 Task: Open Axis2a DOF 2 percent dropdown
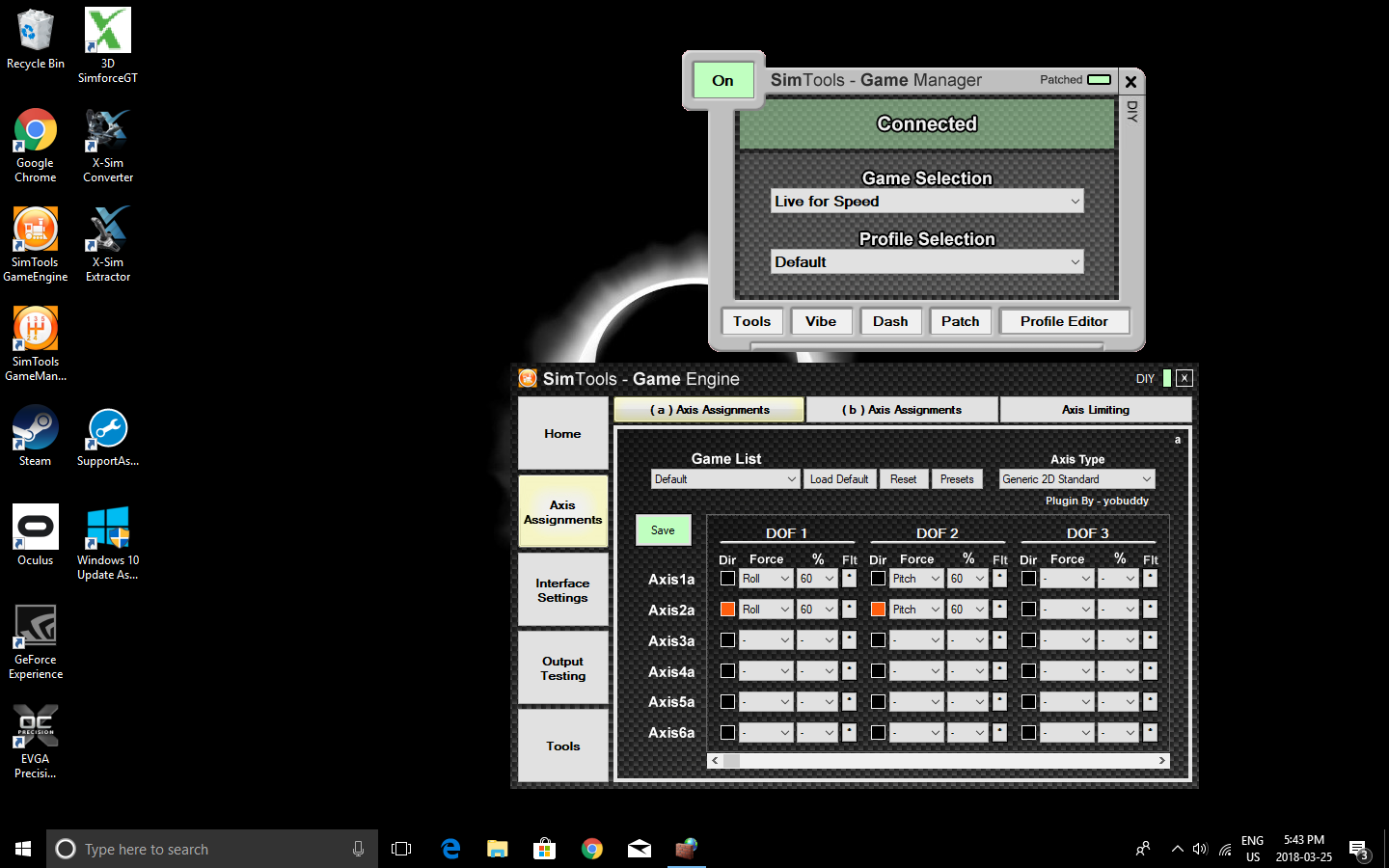[x=967, y=610]
